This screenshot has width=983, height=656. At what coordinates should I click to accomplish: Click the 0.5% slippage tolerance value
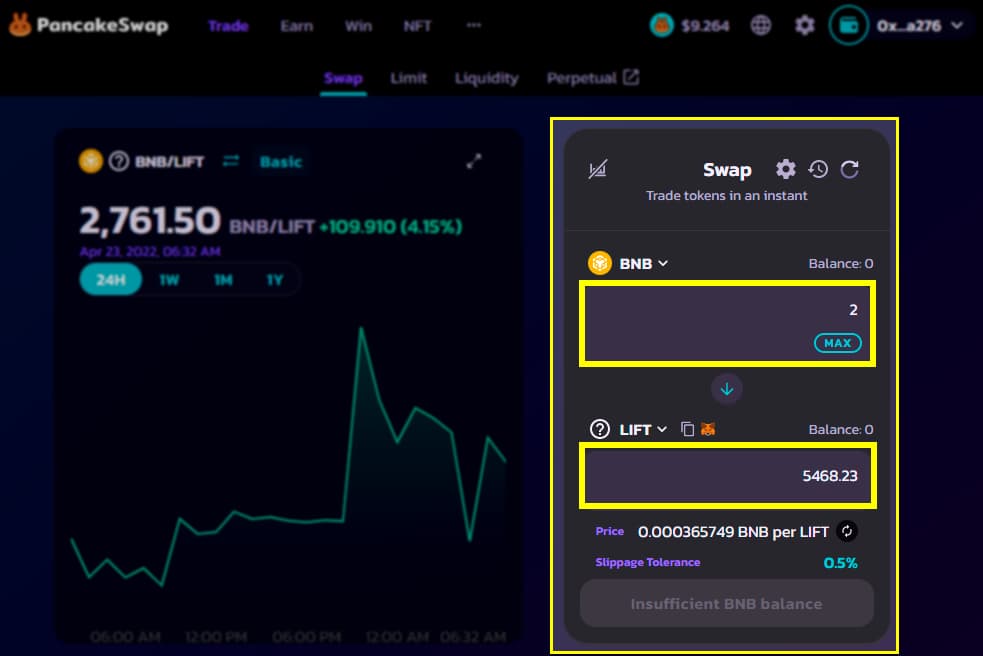840,563
